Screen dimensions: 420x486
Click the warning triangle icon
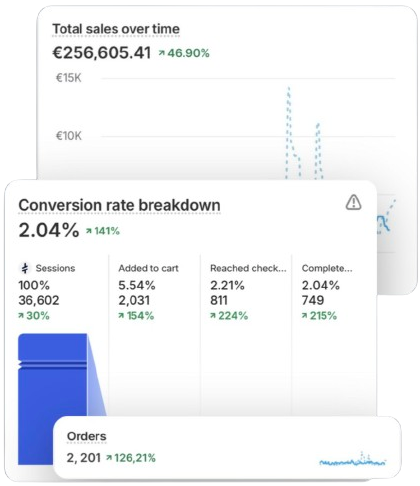[353, 202]
